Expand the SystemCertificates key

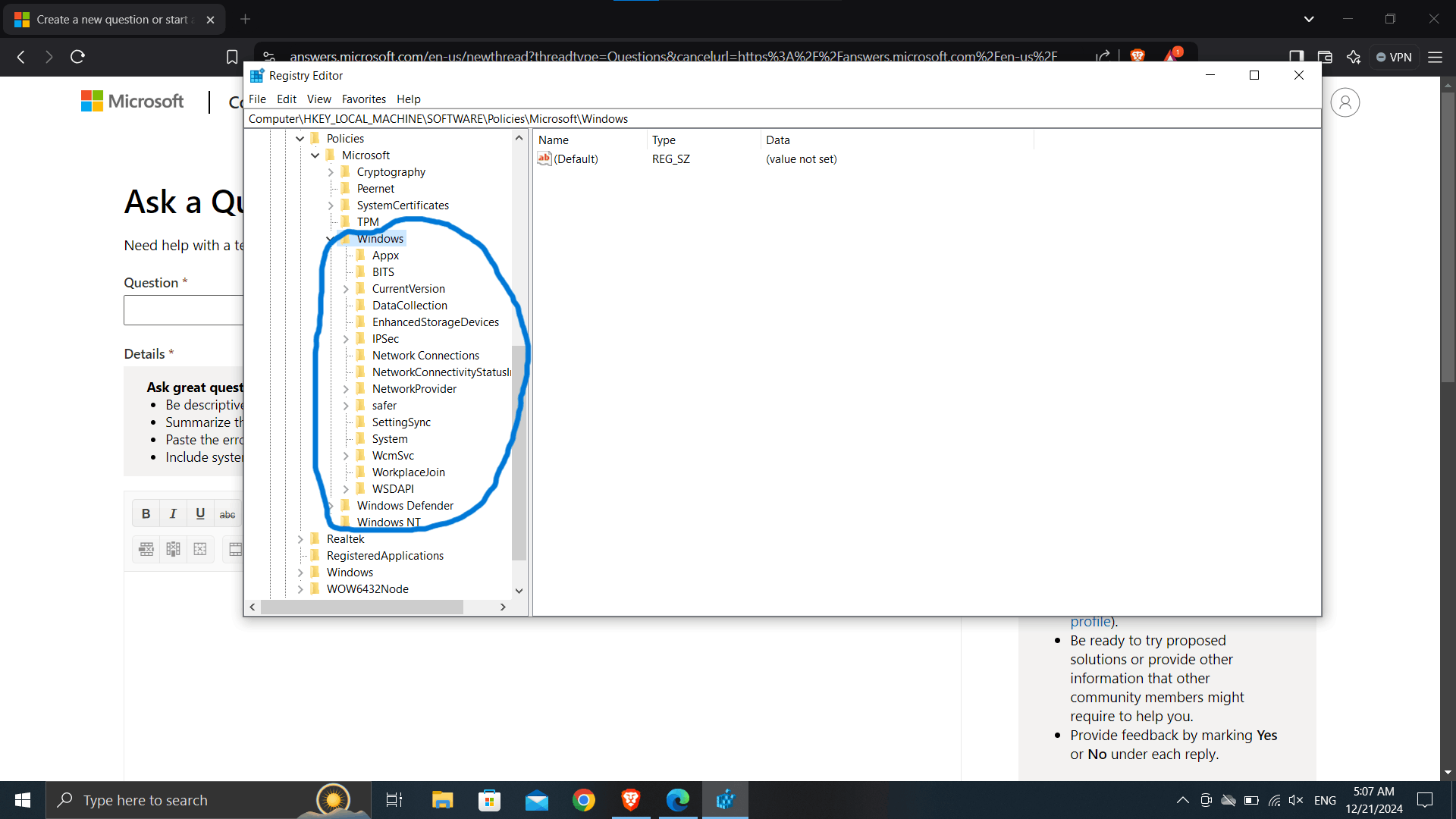pos(331,206)
